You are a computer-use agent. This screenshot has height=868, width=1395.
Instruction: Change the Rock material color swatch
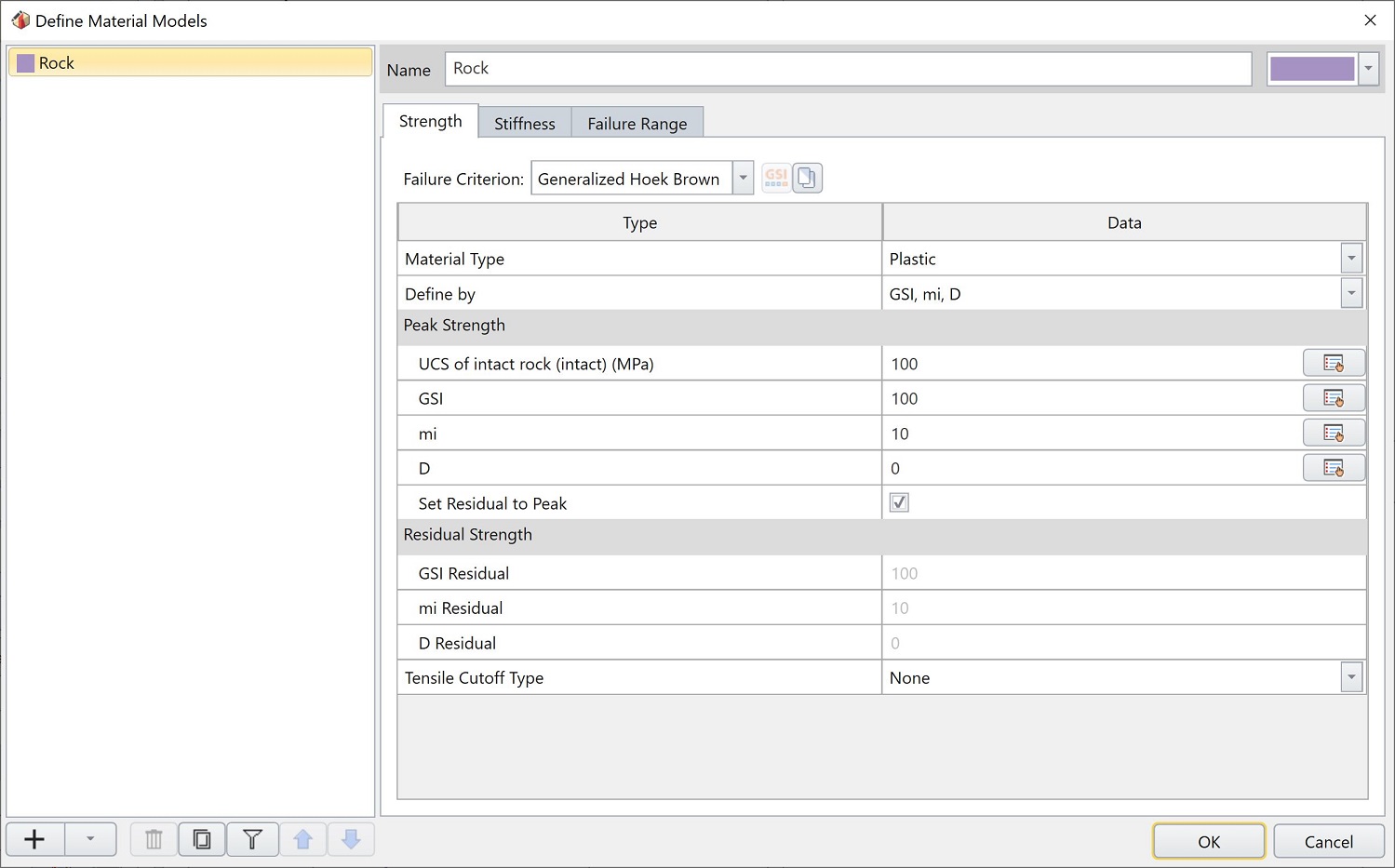coord(1312,68)
